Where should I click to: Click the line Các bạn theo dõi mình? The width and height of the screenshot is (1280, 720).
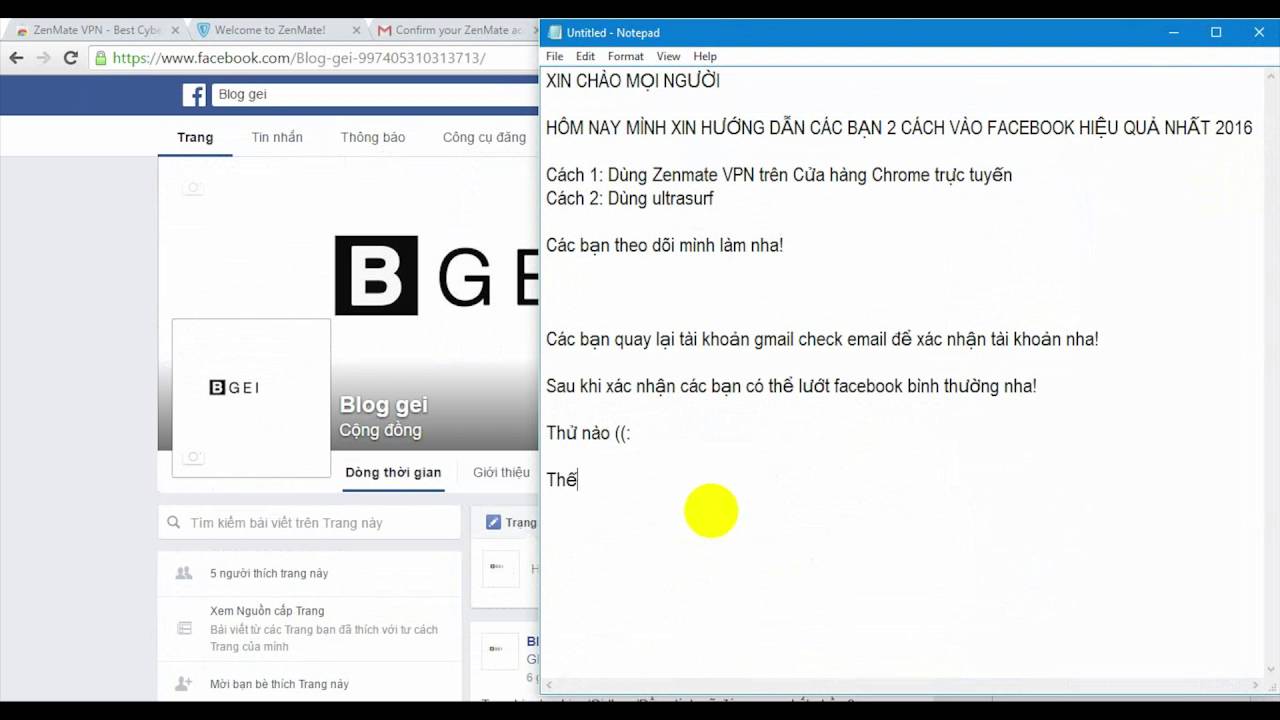pyautogui.click(x=664, y=245)
